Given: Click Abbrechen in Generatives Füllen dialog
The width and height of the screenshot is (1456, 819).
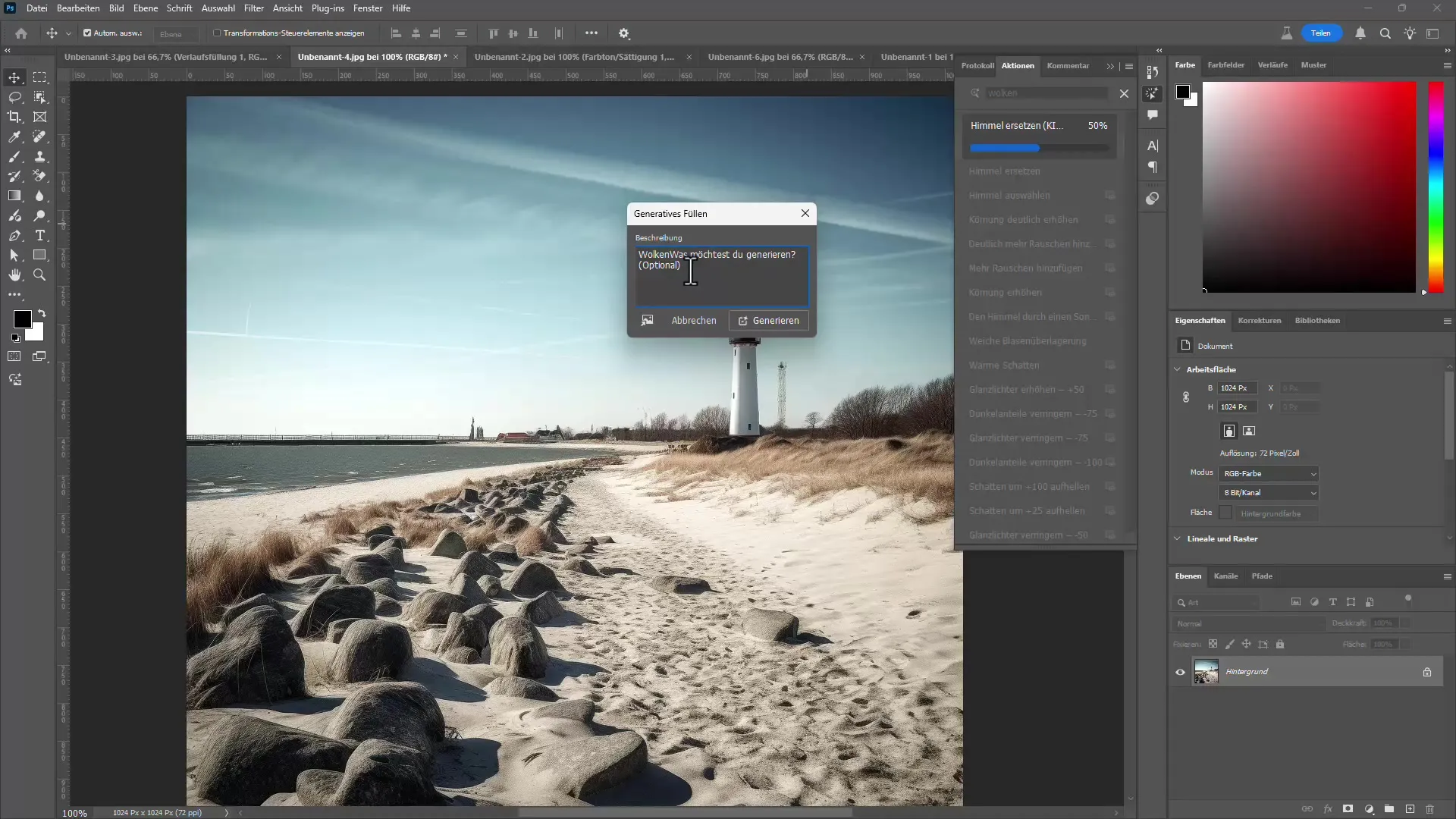Looking at the screenshot, I should coord(693,321).
